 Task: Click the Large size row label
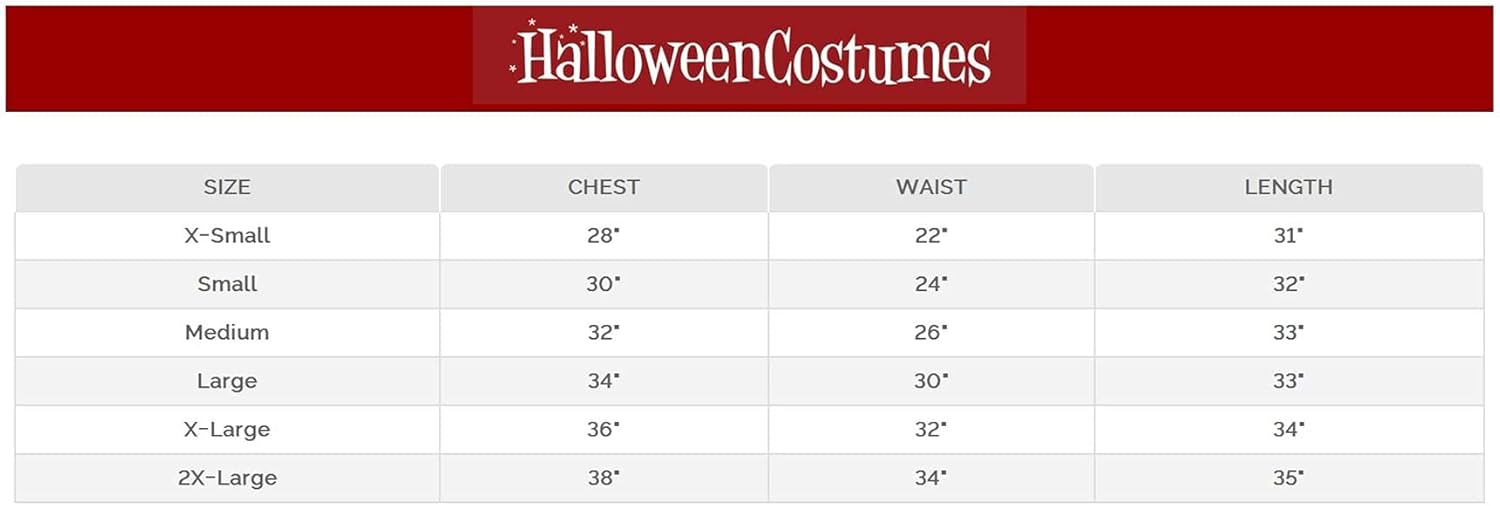[x=227, y=381]
